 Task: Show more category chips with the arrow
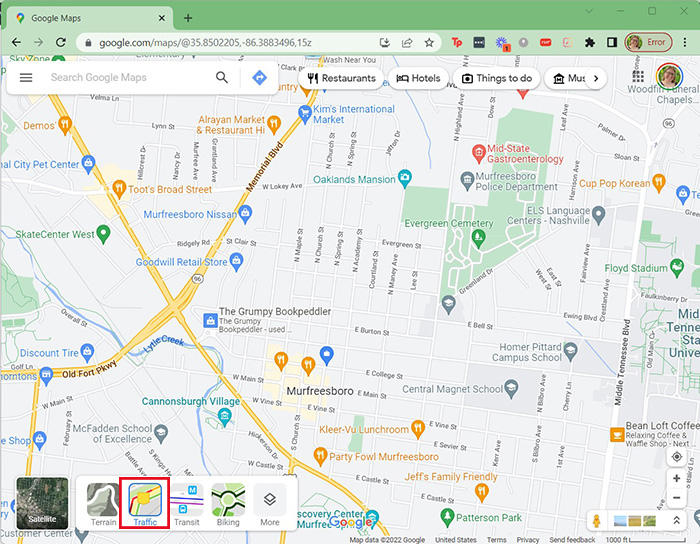point(596,79)
